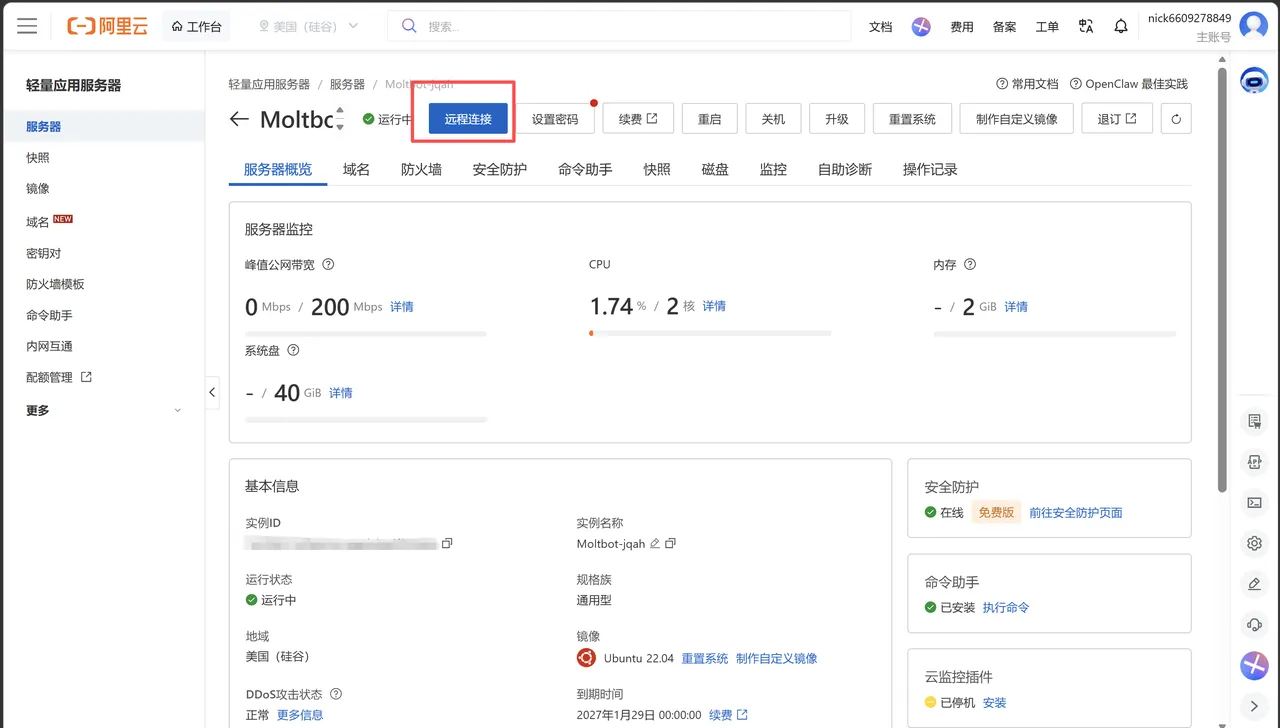
Task: Open 更多信息 for DDoS status
Action: (300, 715)
